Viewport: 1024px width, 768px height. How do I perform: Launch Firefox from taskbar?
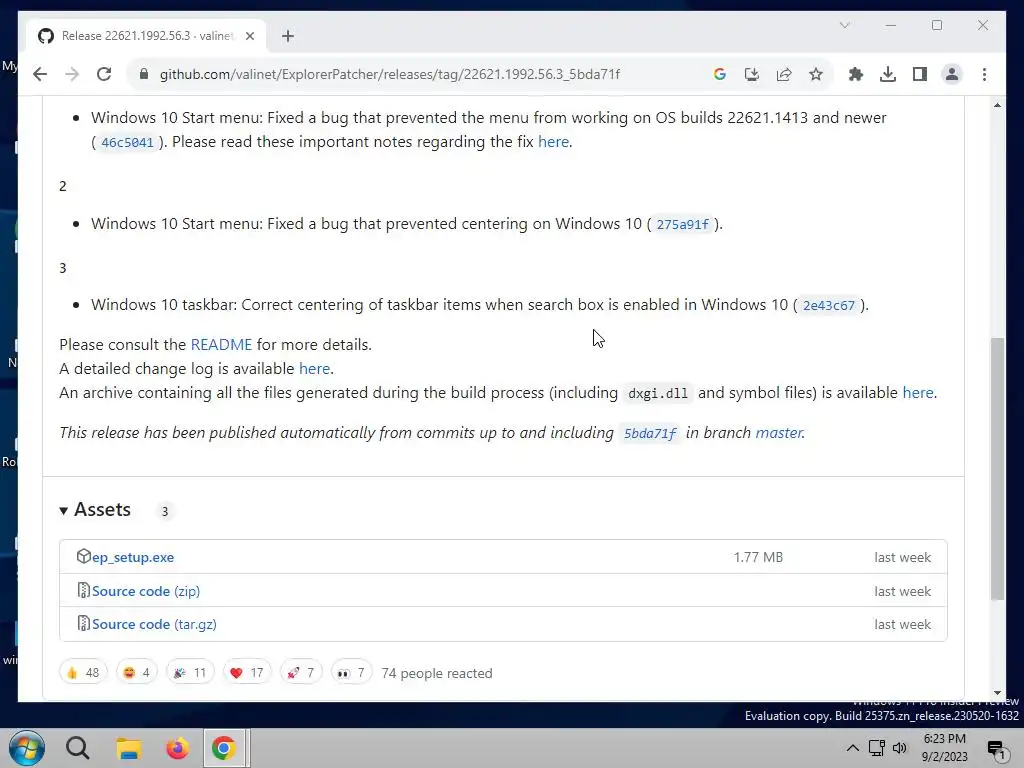[x=176, y=748]
